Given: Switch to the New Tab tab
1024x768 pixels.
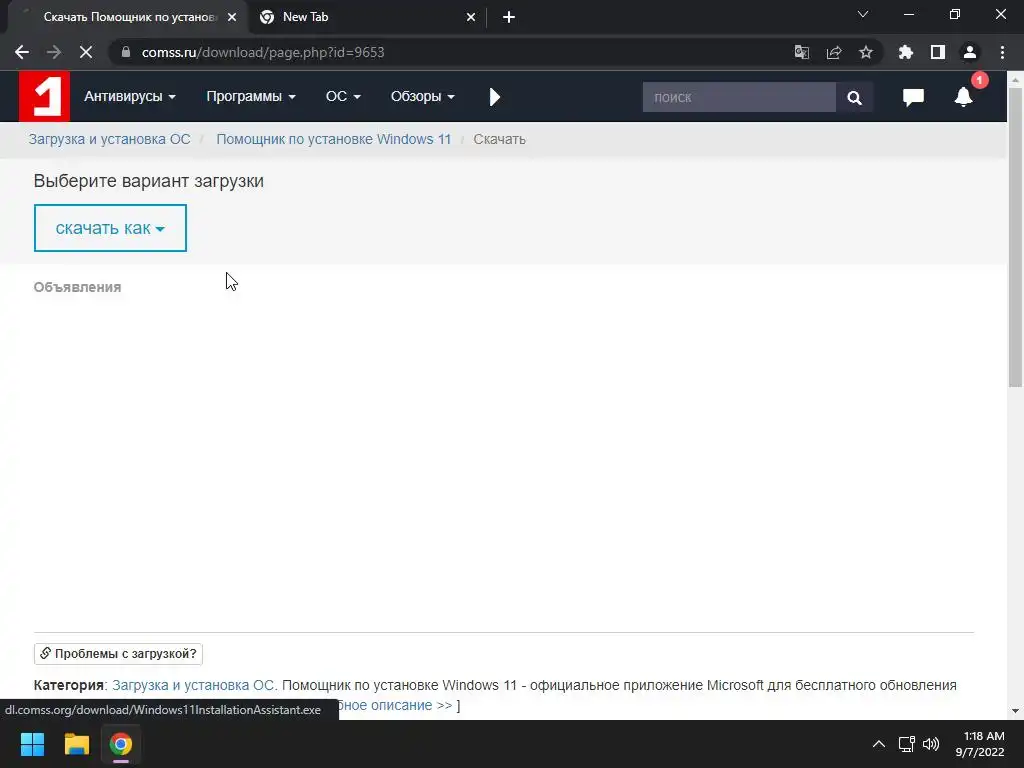Looking at the screenshot, I should click(x=366, y=17).
